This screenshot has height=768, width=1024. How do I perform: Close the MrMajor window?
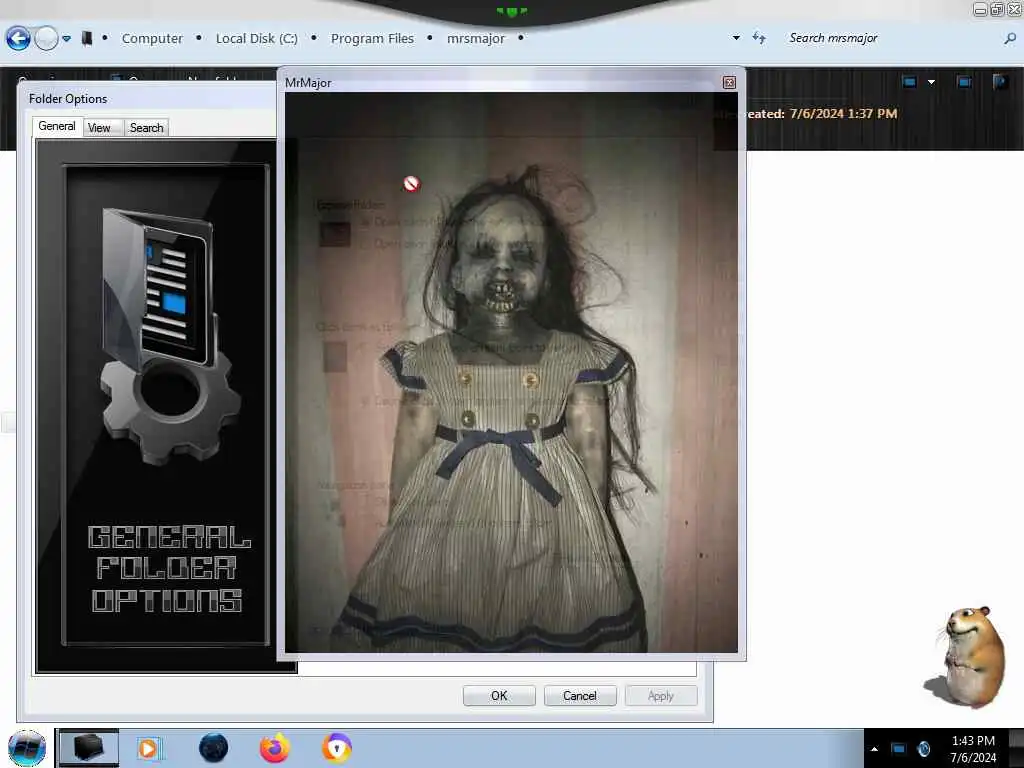tap(729, 82)
